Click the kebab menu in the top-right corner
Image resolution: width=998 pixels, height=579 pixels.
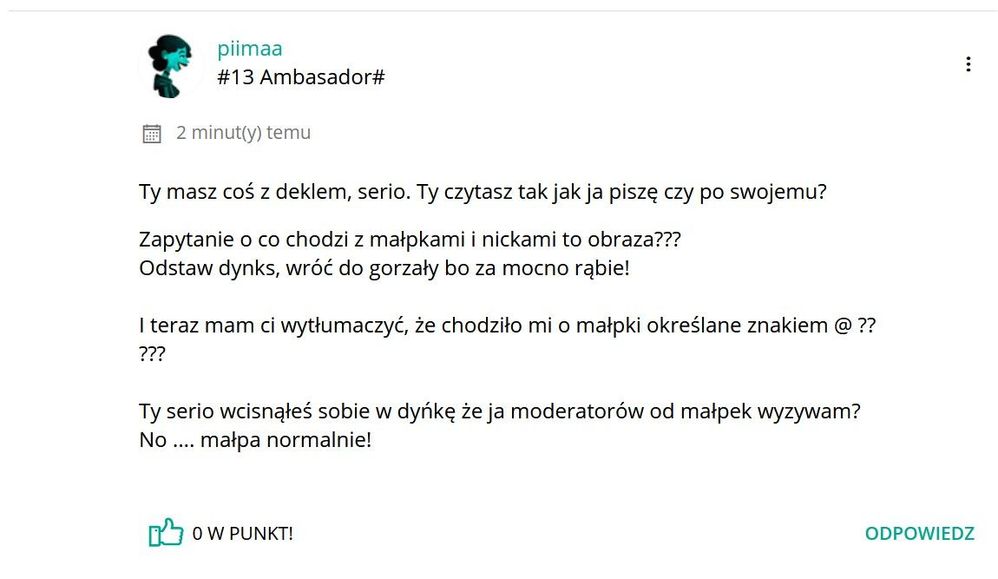(x=968, y=63)
